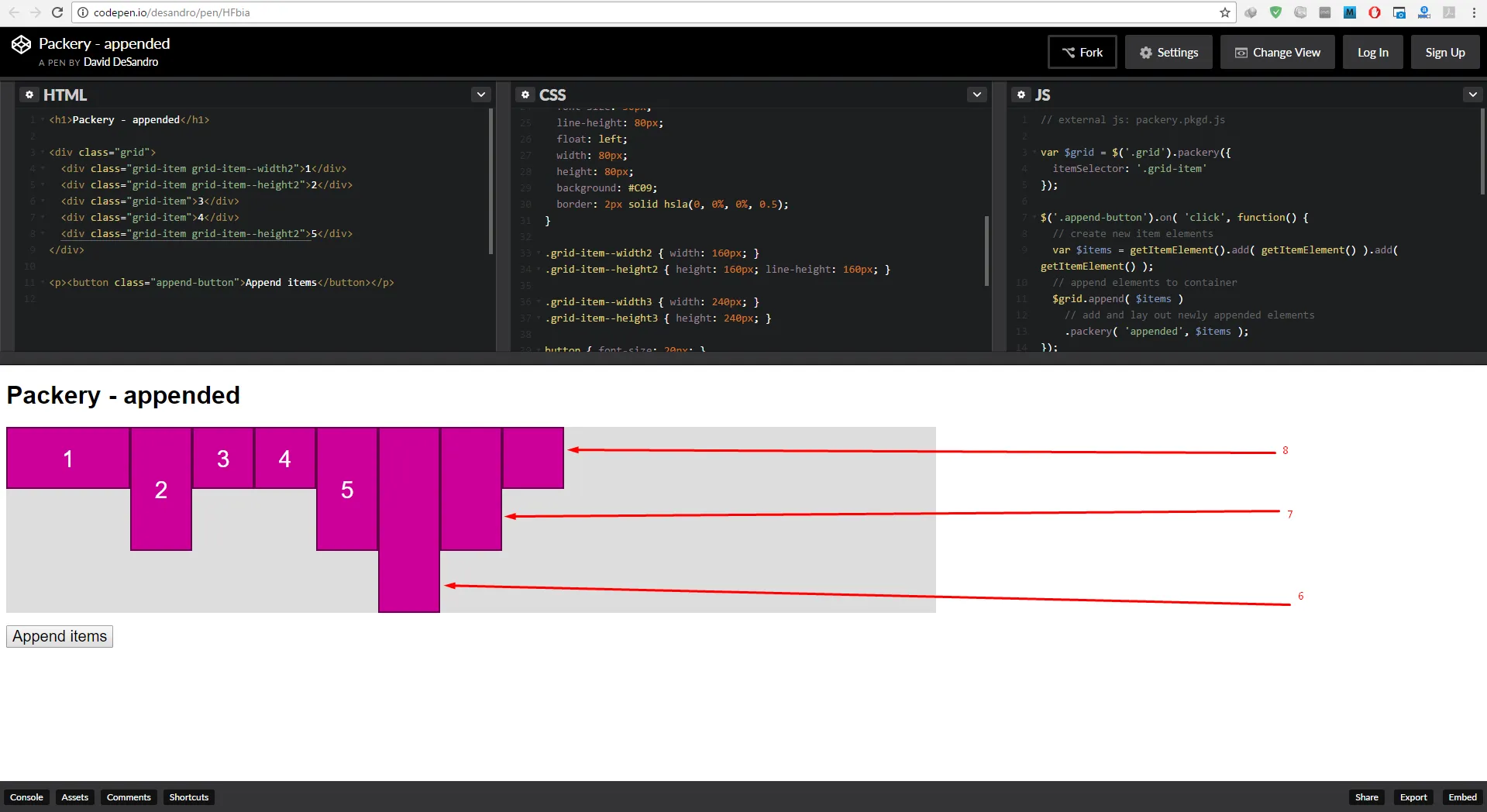Fold JS function at line 7
This screenshot has height=812, width=1487.
pyautogui.click(x=1034, y=218)
